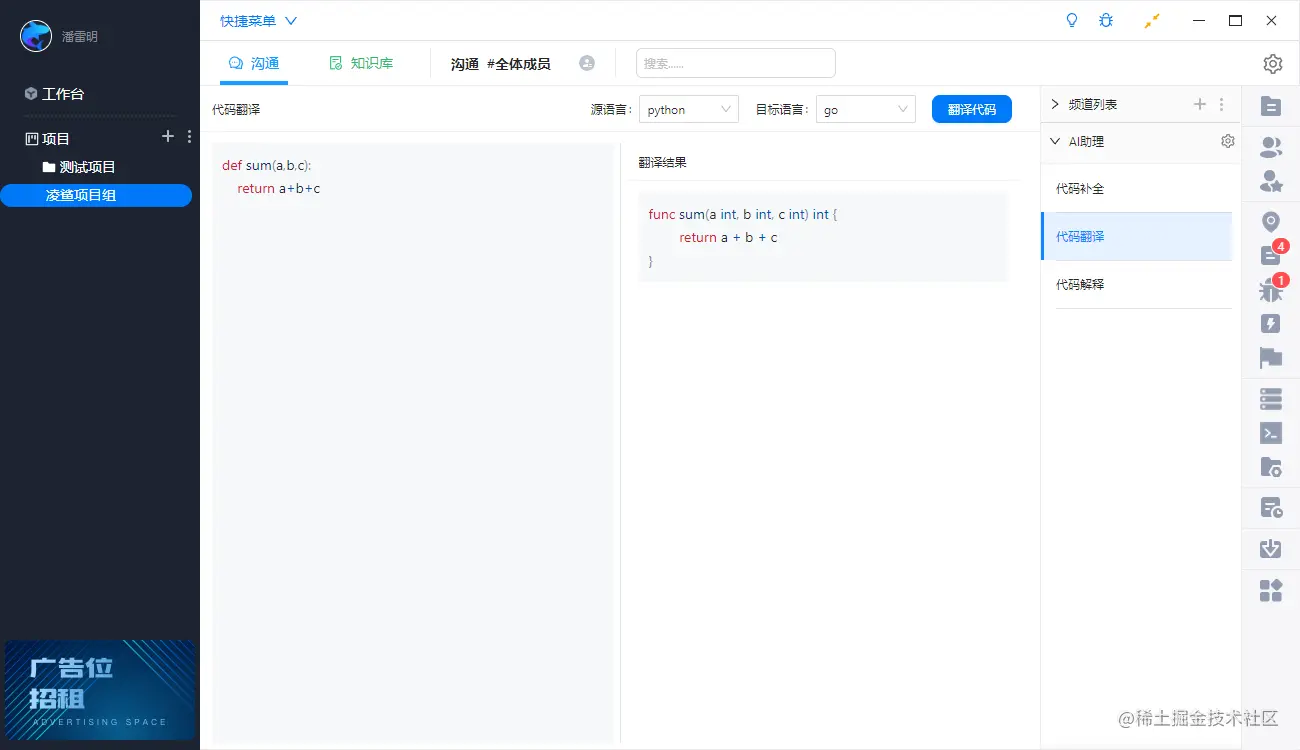Image resolution: width=1300 pixels, height=750 pixels.
Task: Click the 翻译代码 button
Action: (x=971, y=109)
